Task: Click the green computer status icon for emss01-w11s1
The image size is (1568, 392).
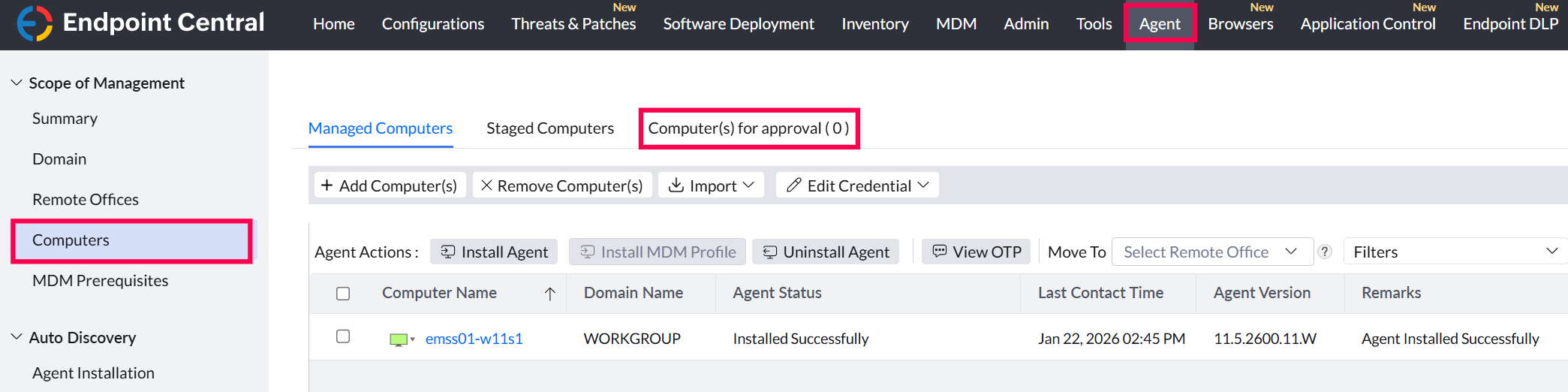Action: tap(399, 339)
